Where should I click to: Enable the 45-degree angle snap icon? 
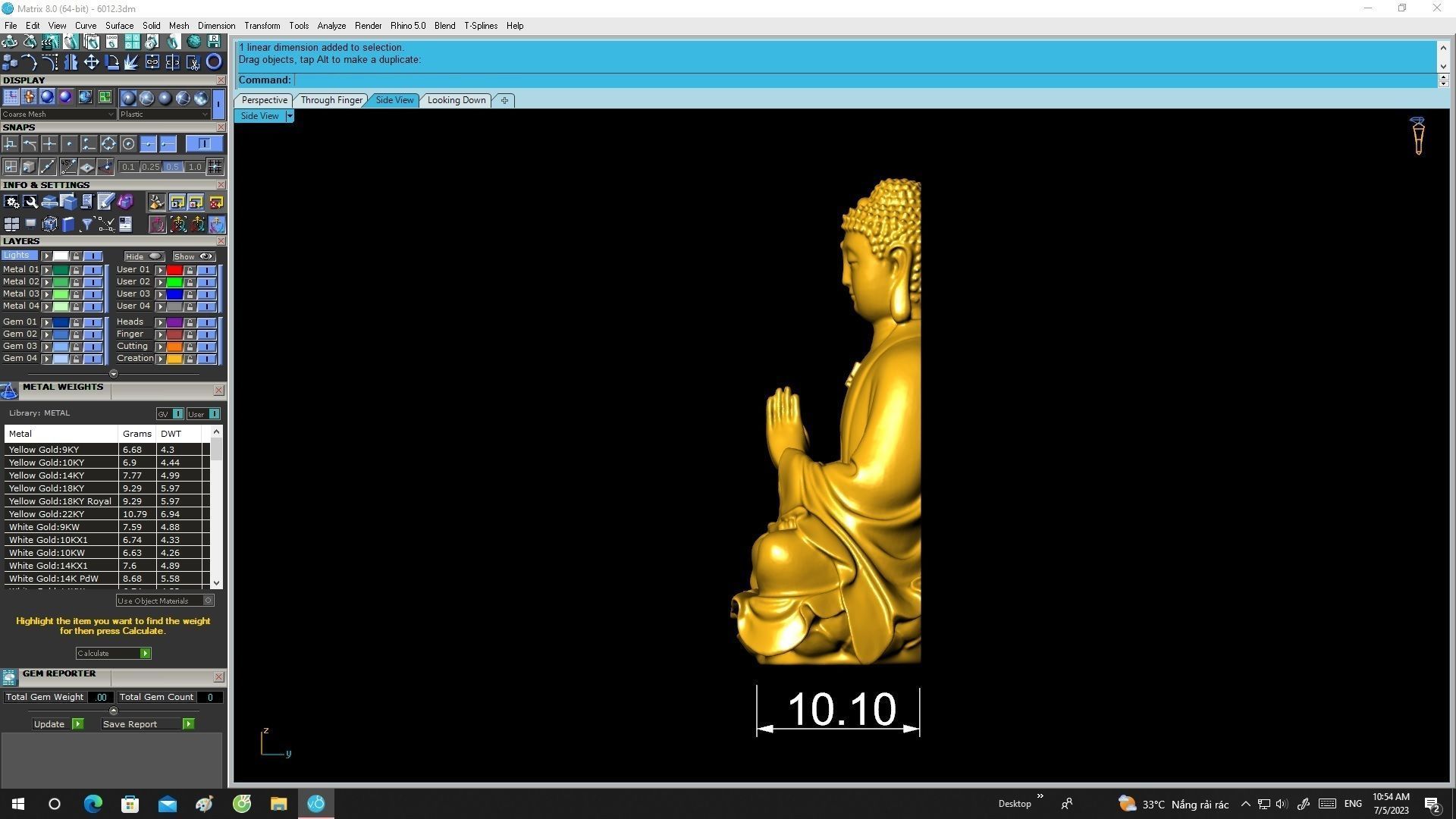coord(68,167)
